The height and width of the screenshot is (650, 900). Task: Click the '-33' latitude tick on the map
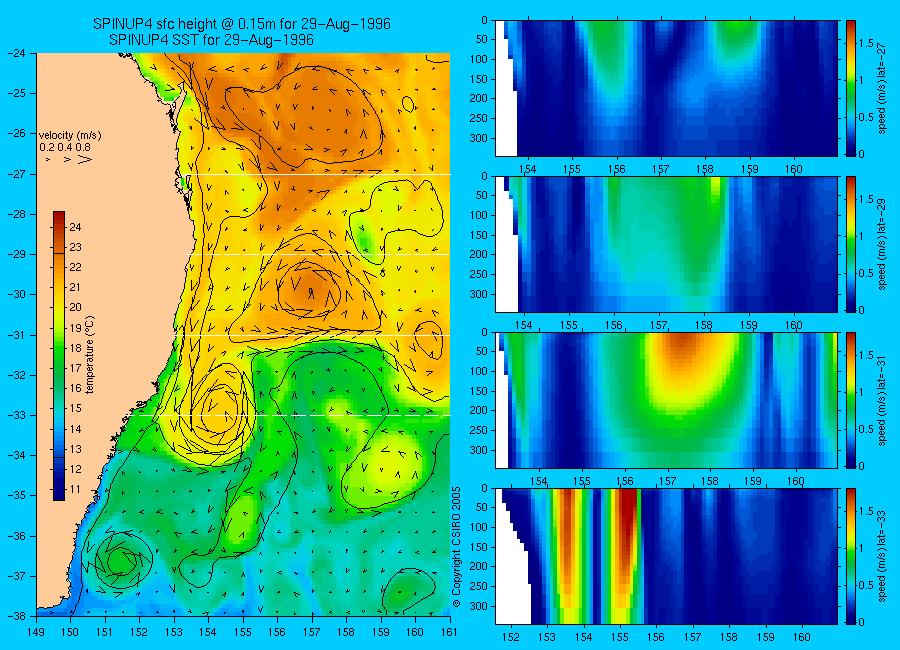point(16,415)
